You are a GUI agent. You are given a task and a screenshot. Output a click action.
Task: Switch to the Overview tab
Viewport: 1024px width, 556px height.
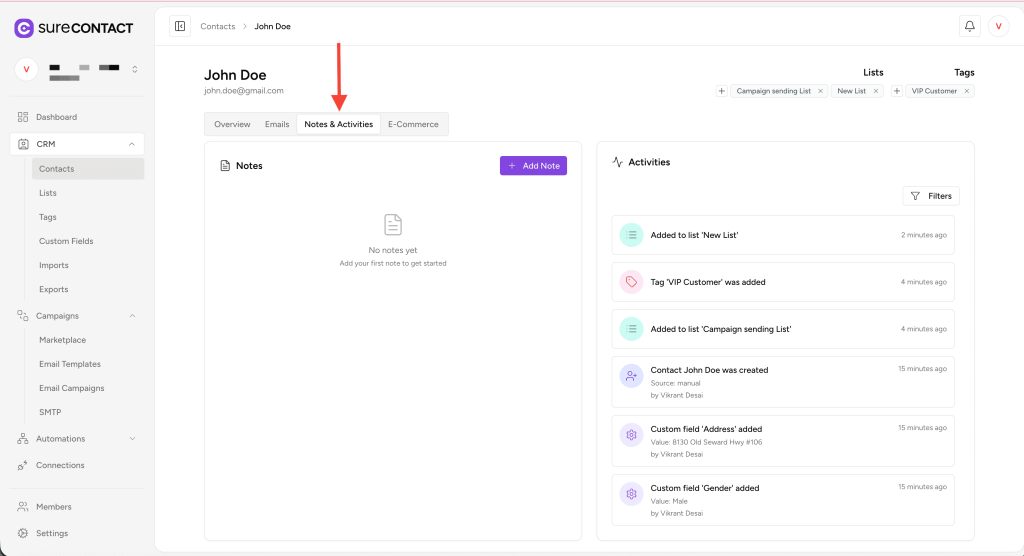click(x=232, y=124)
